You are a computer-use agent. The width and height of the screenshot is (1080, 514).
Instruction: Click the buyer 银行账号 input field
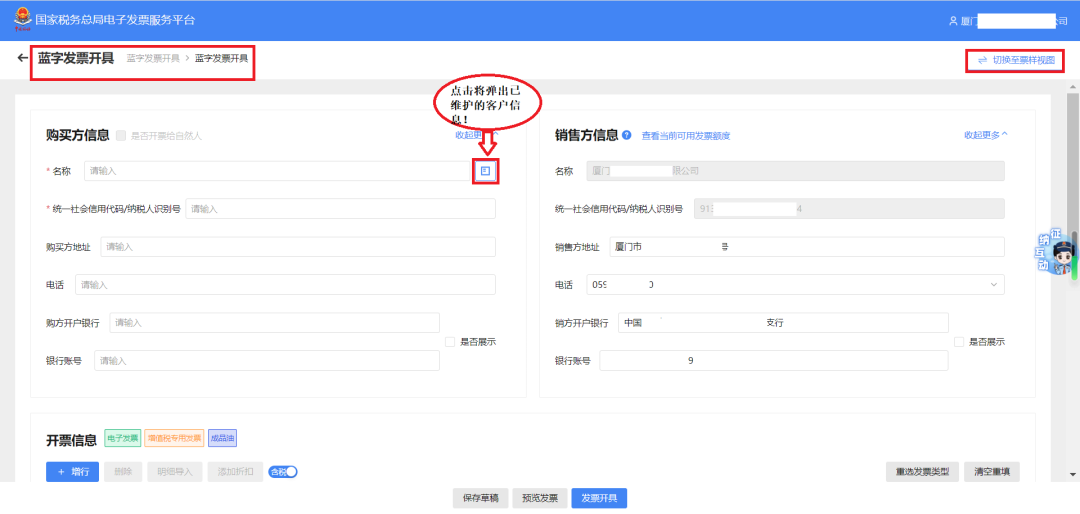click(267, 360)
